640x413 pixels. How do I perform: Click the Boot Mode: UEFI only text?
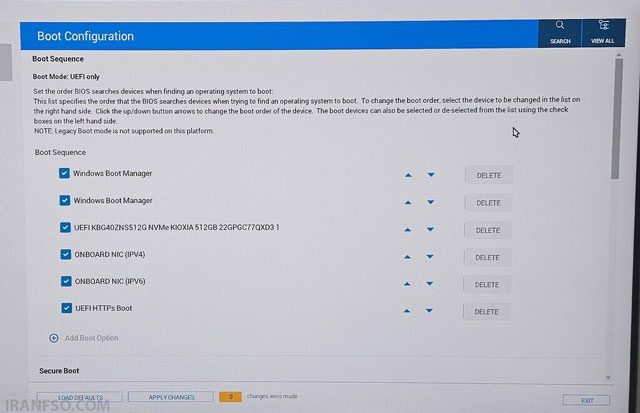66,77
